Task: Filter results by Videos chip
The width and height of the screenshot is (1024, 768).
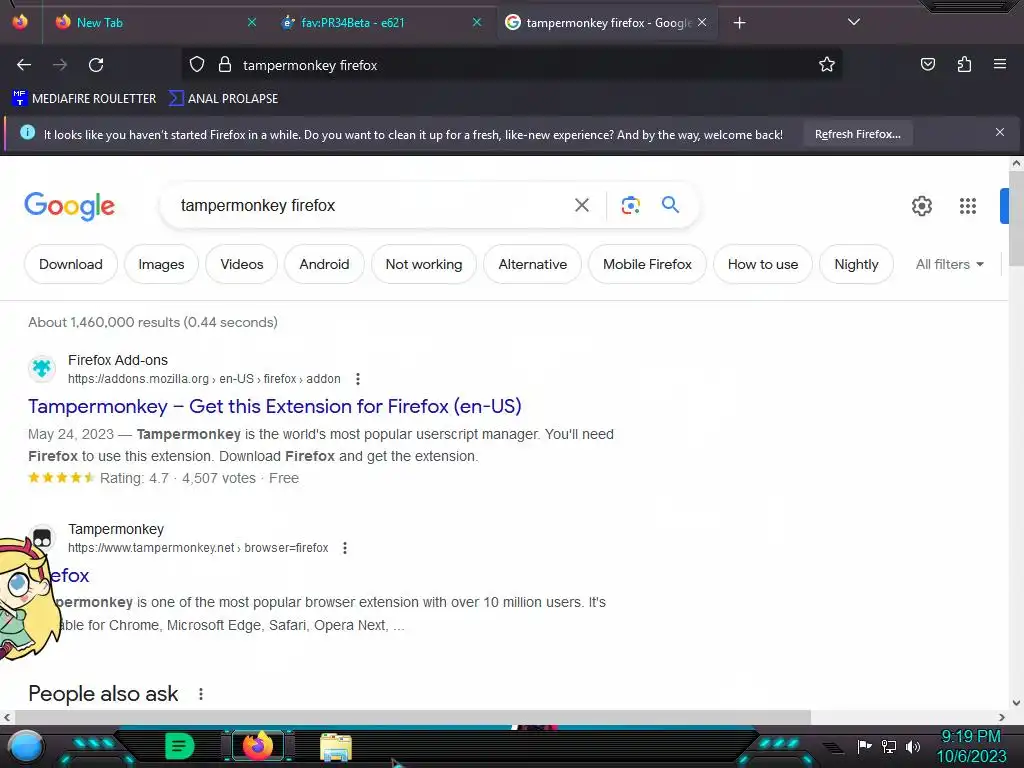Action: (x=242, y=264)
